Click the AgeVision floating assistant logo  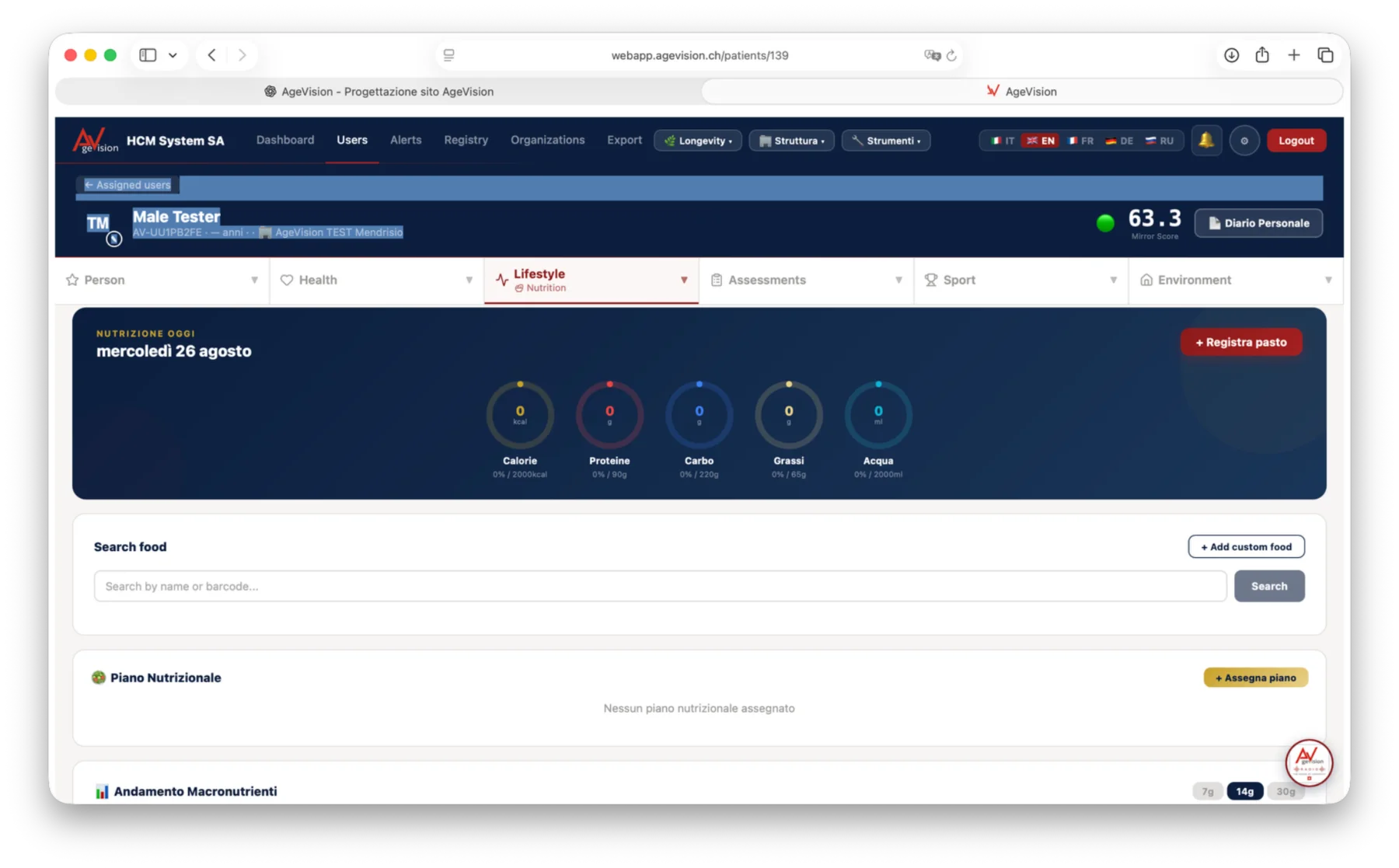pyautogui.click(x=1309, y=762)
